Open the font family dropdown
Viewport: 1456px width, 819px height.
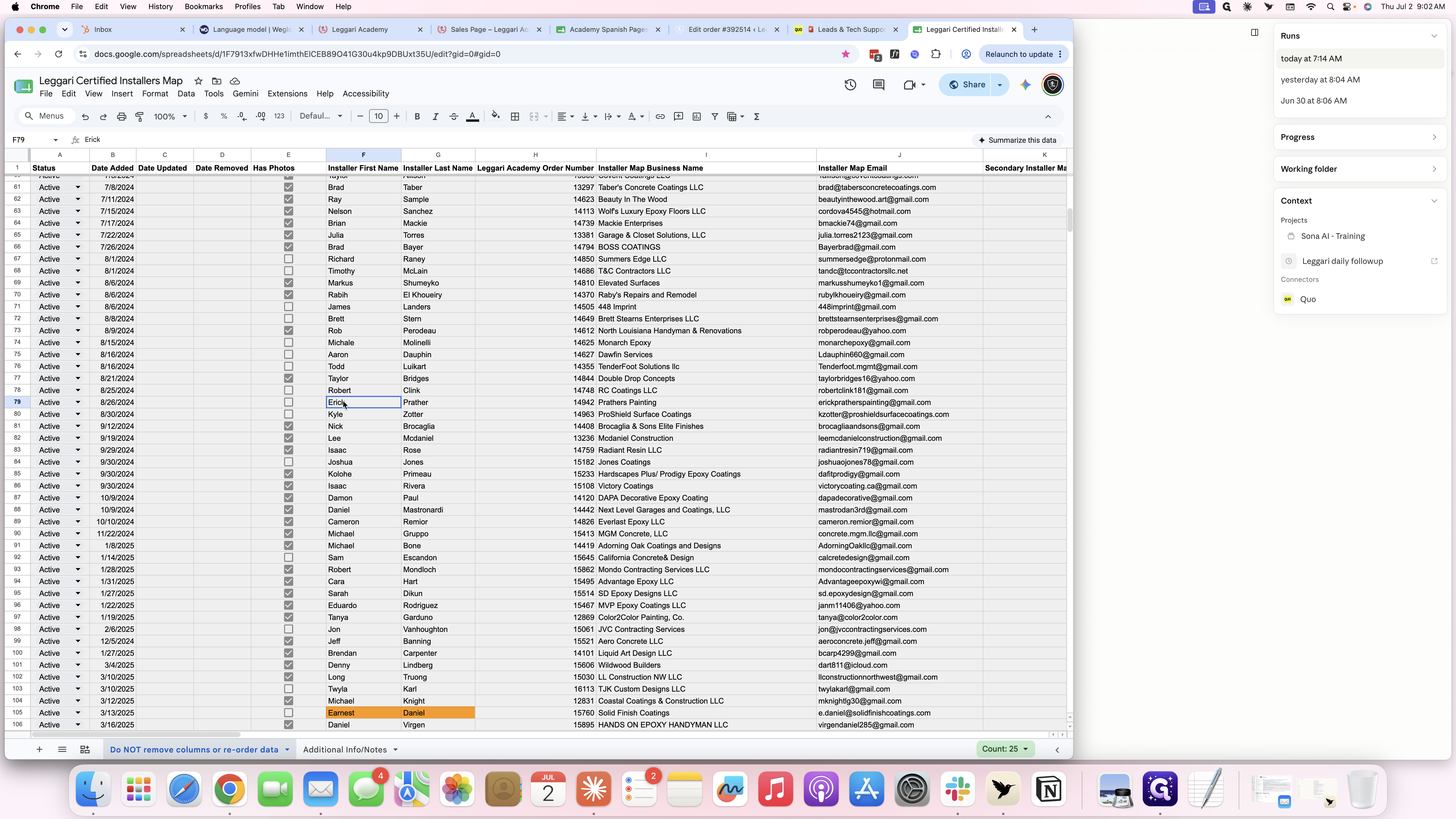tap(320, 116)
